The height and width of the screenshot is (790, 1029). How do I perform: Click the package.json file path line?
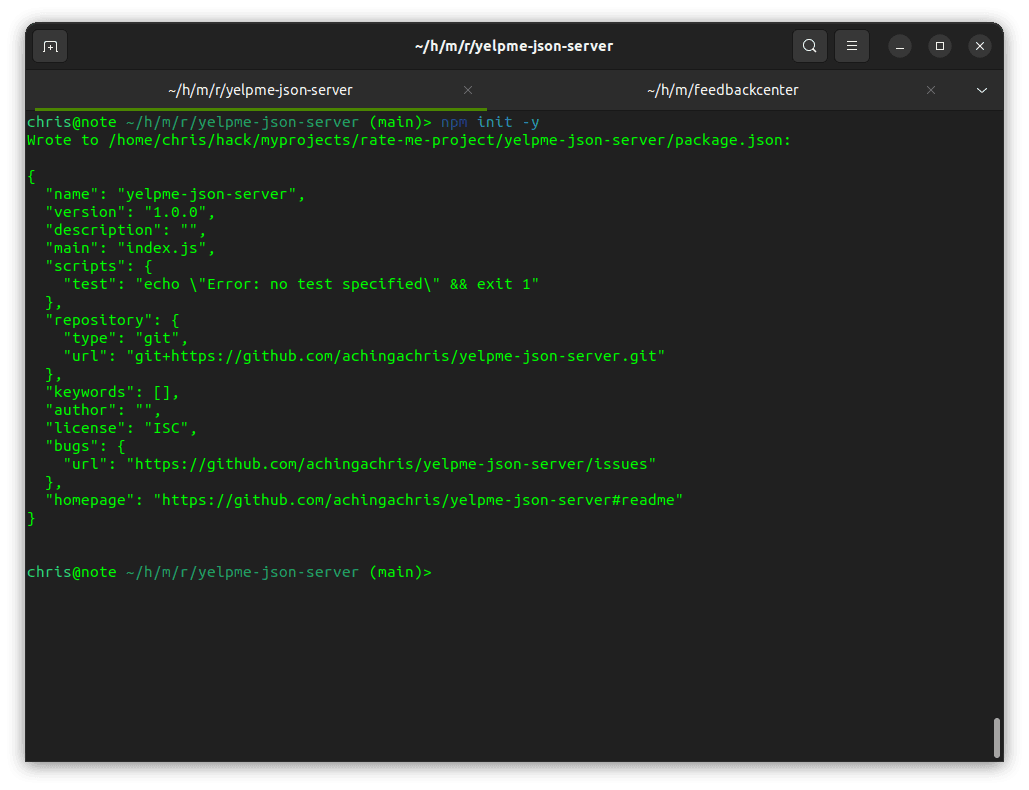coord(408,140)
